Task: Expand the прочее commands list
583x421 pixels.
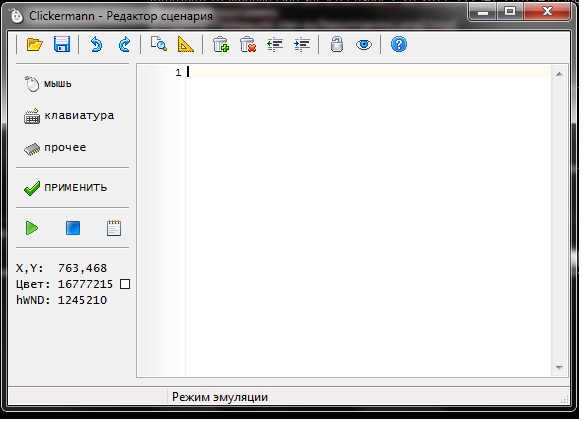Action: 55,148
